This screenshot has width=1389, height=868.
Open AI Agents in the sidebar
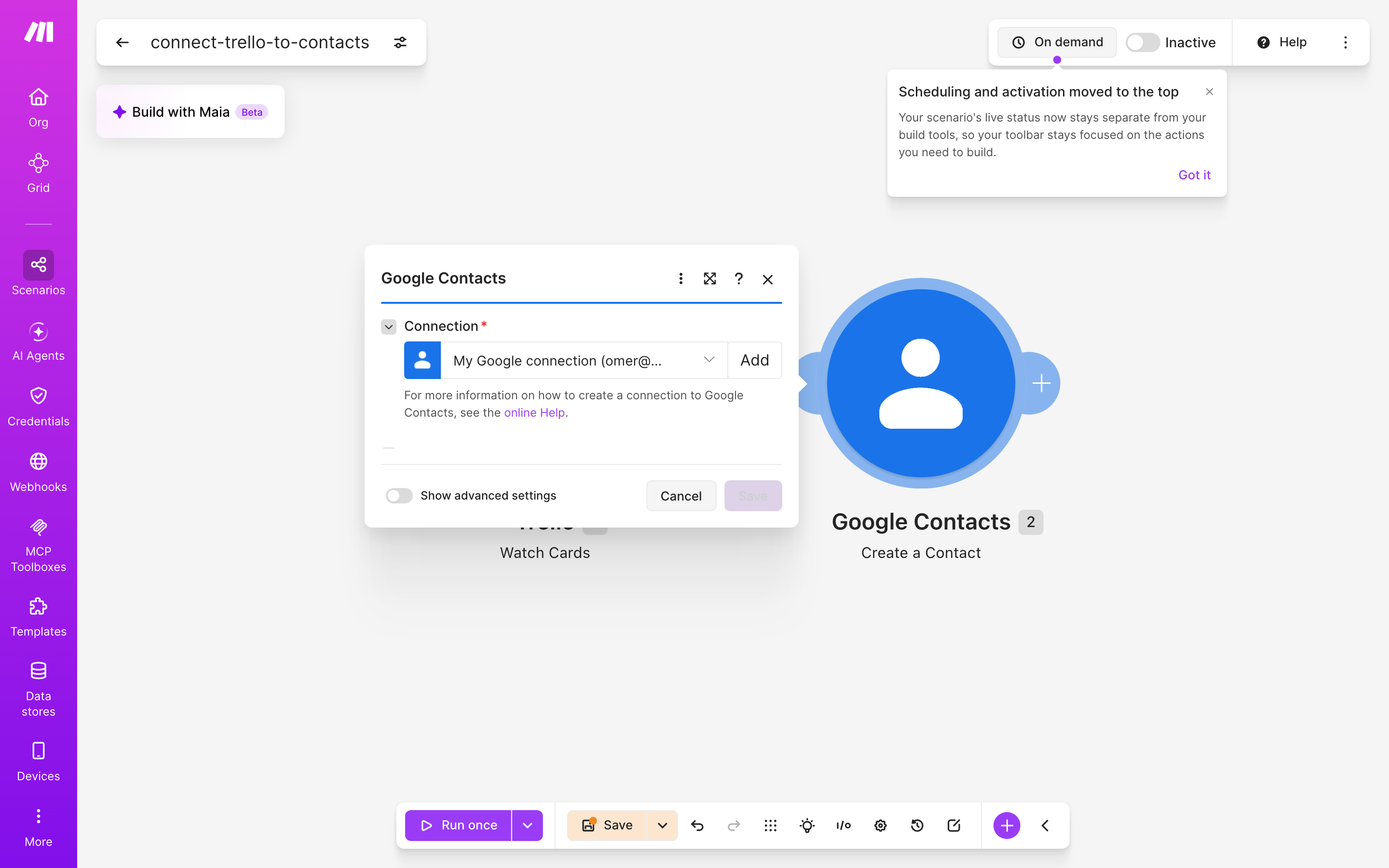(39, 341)
